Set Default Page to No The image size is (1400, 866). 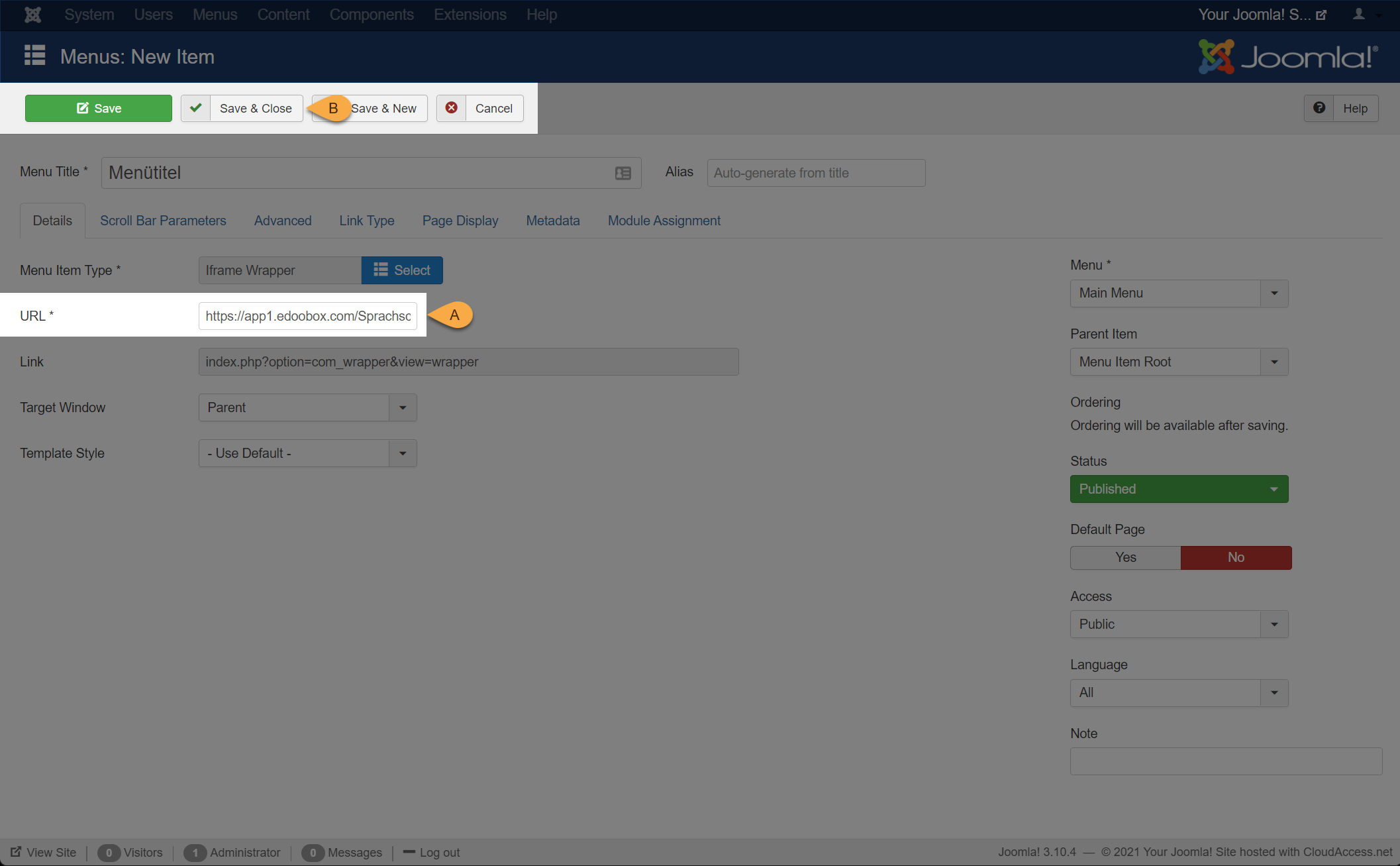(1235, 557)
